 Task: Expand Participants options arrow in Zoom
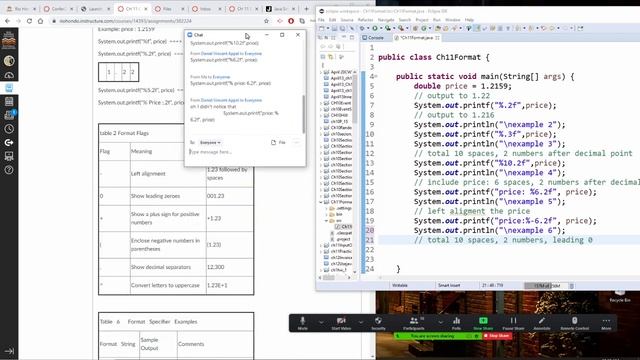pyautogui.click(x=440, y=322)
